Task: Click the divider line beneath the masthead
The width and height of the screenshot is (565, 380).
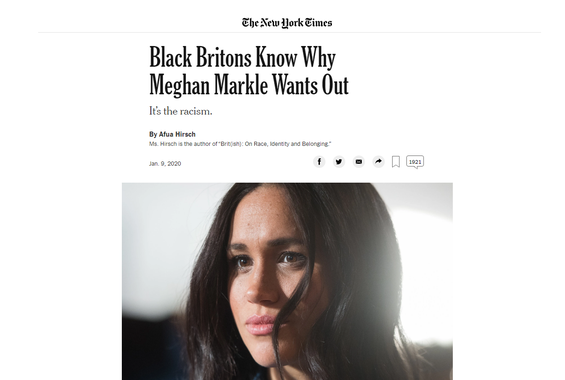Action: click(289, 32)
